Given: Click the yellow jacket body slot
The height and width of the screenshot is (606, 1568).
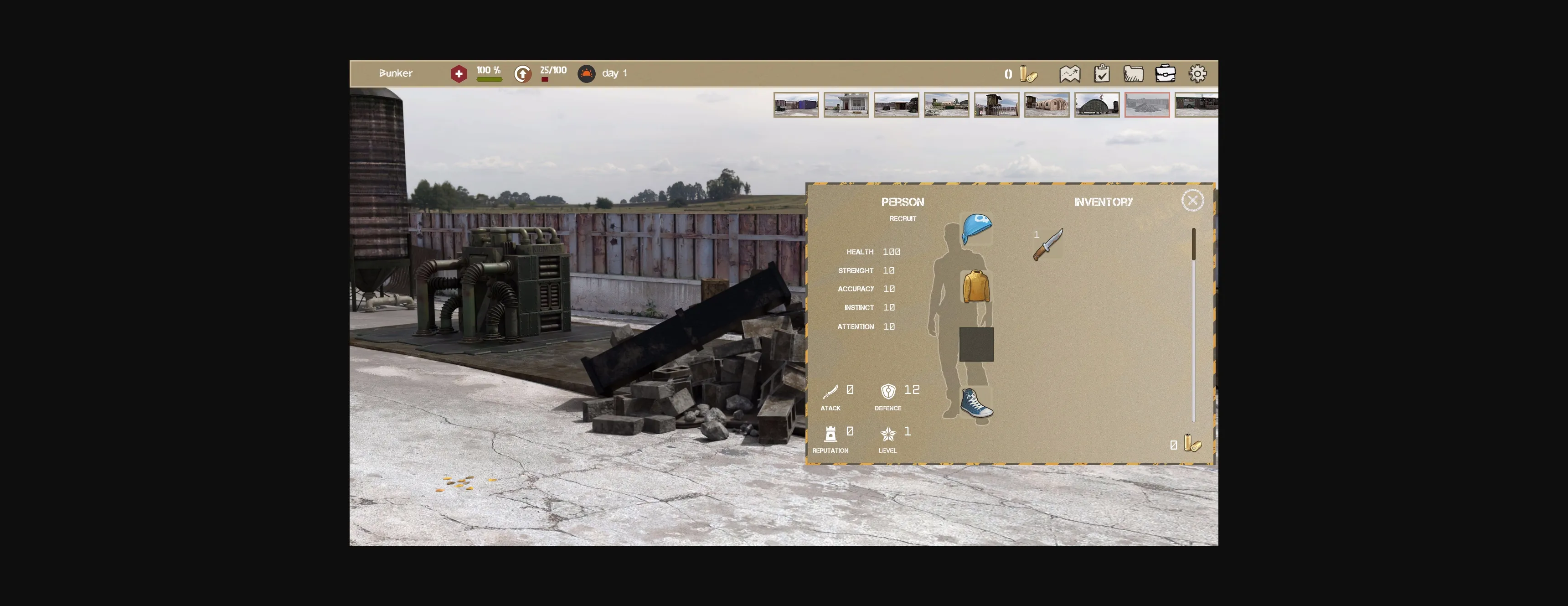Looking at the screenshot, I should (976, 286).
